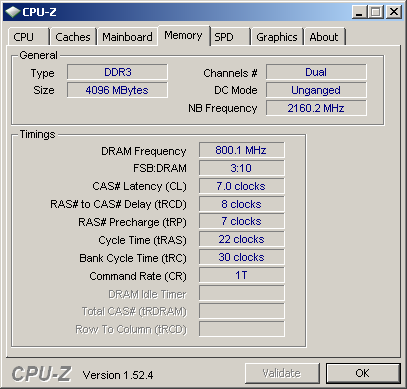This screenshot has width=407, height=389.
Task: Click the Dual channels field
Action: (x=316, y=72)
